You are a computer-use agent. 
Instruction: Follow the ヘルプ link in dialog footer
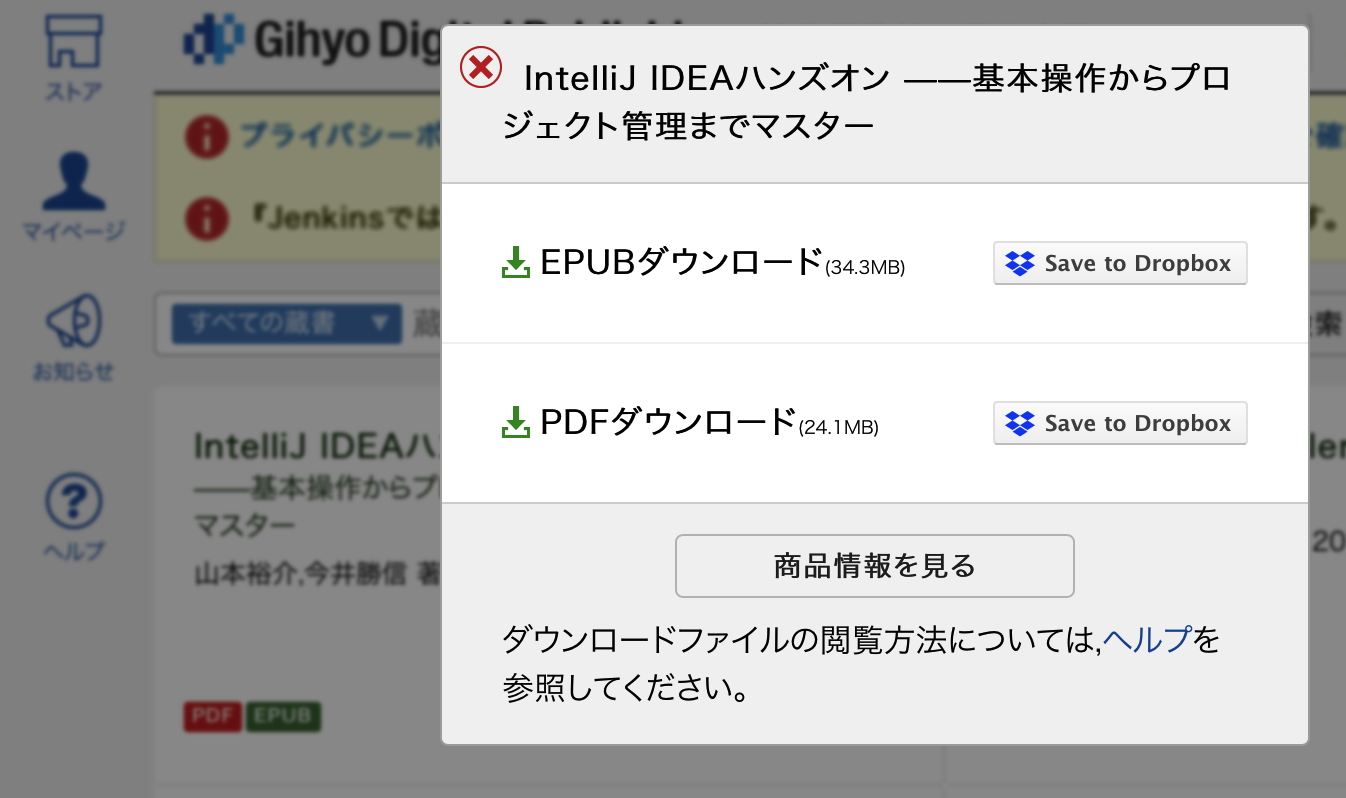pos(1148,638)
